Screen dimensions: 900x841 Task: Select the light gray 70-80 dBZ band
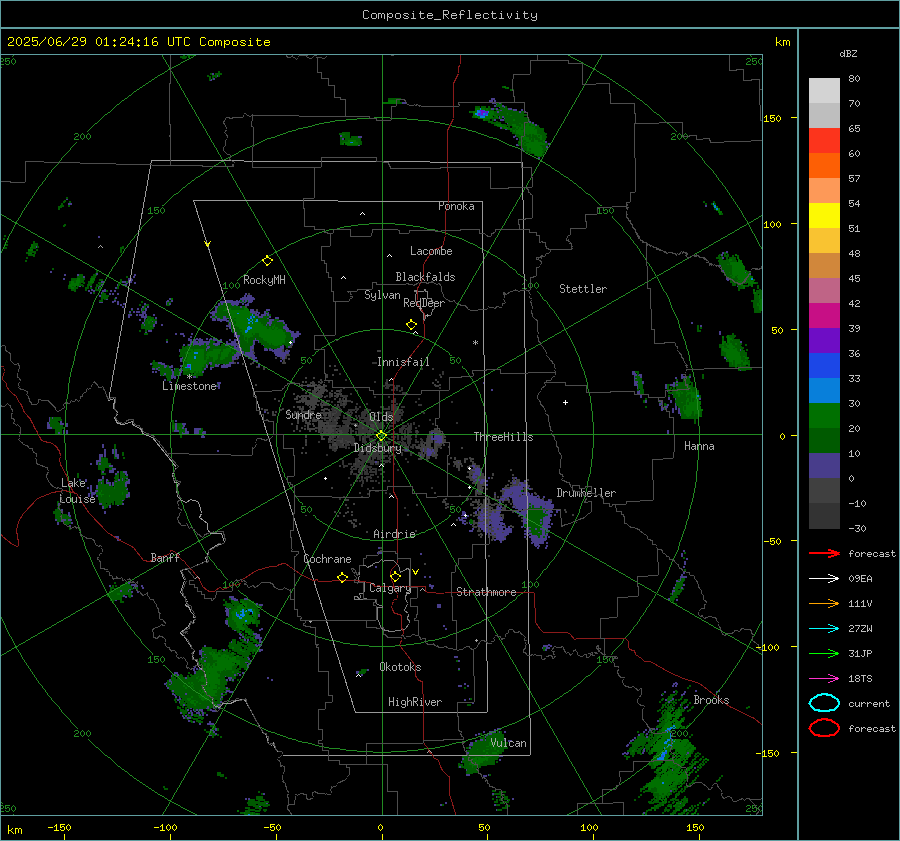click(x=824, y=90)
